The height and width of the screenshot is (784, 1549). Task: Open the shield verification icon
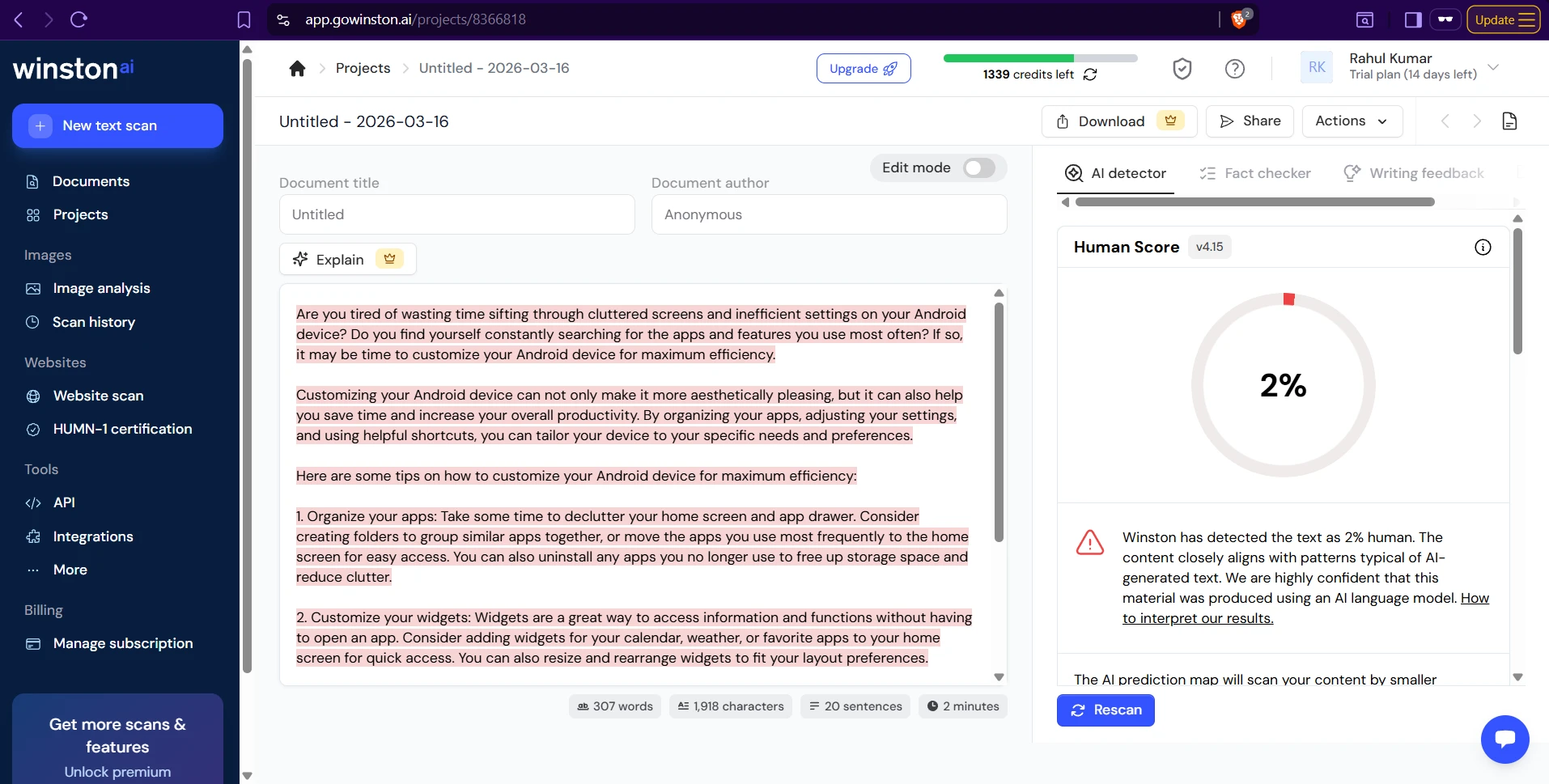[x=1182, y=69]
